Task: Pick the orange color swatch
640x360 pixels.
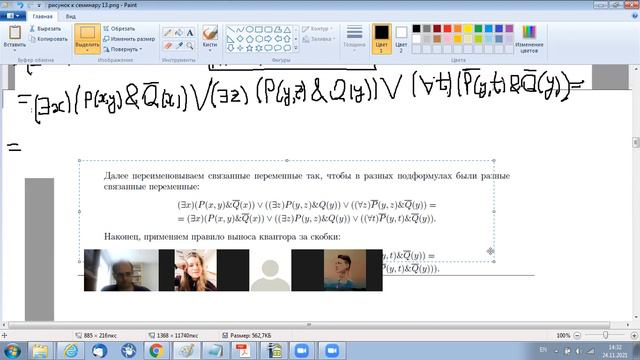Action: coord(458,28)
